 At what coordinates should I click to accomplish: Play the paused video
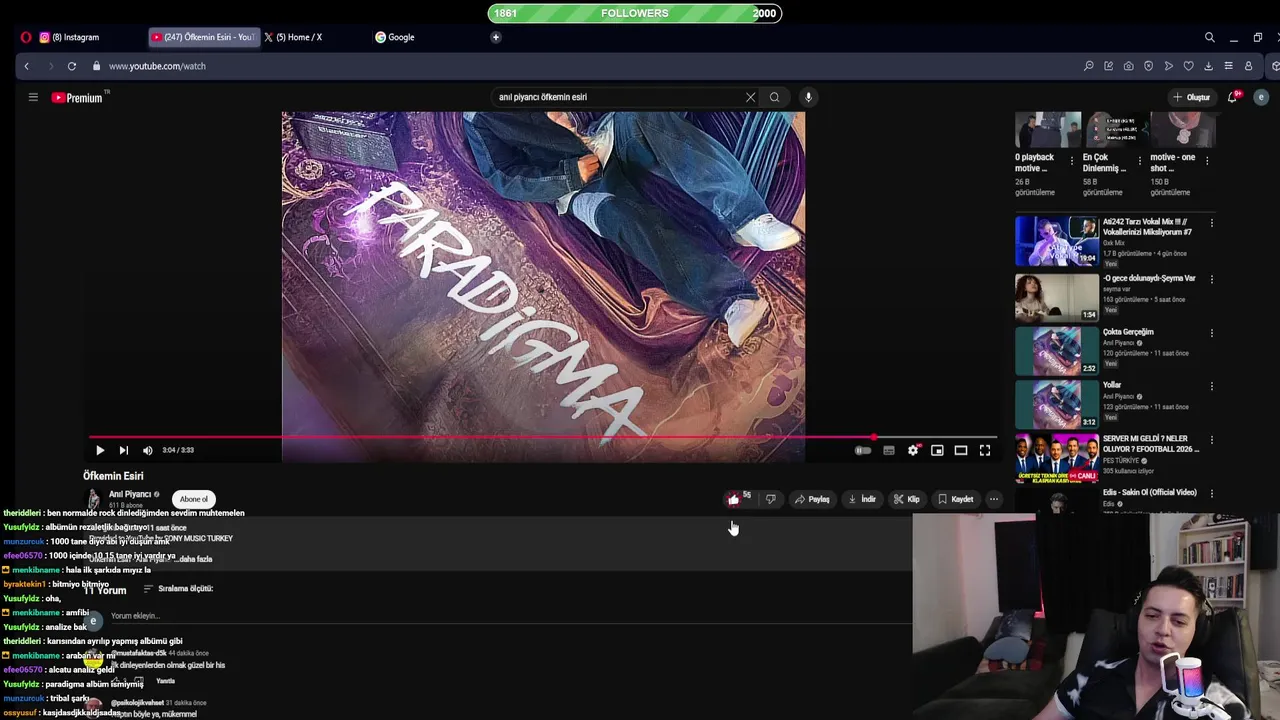click(100, 450)
